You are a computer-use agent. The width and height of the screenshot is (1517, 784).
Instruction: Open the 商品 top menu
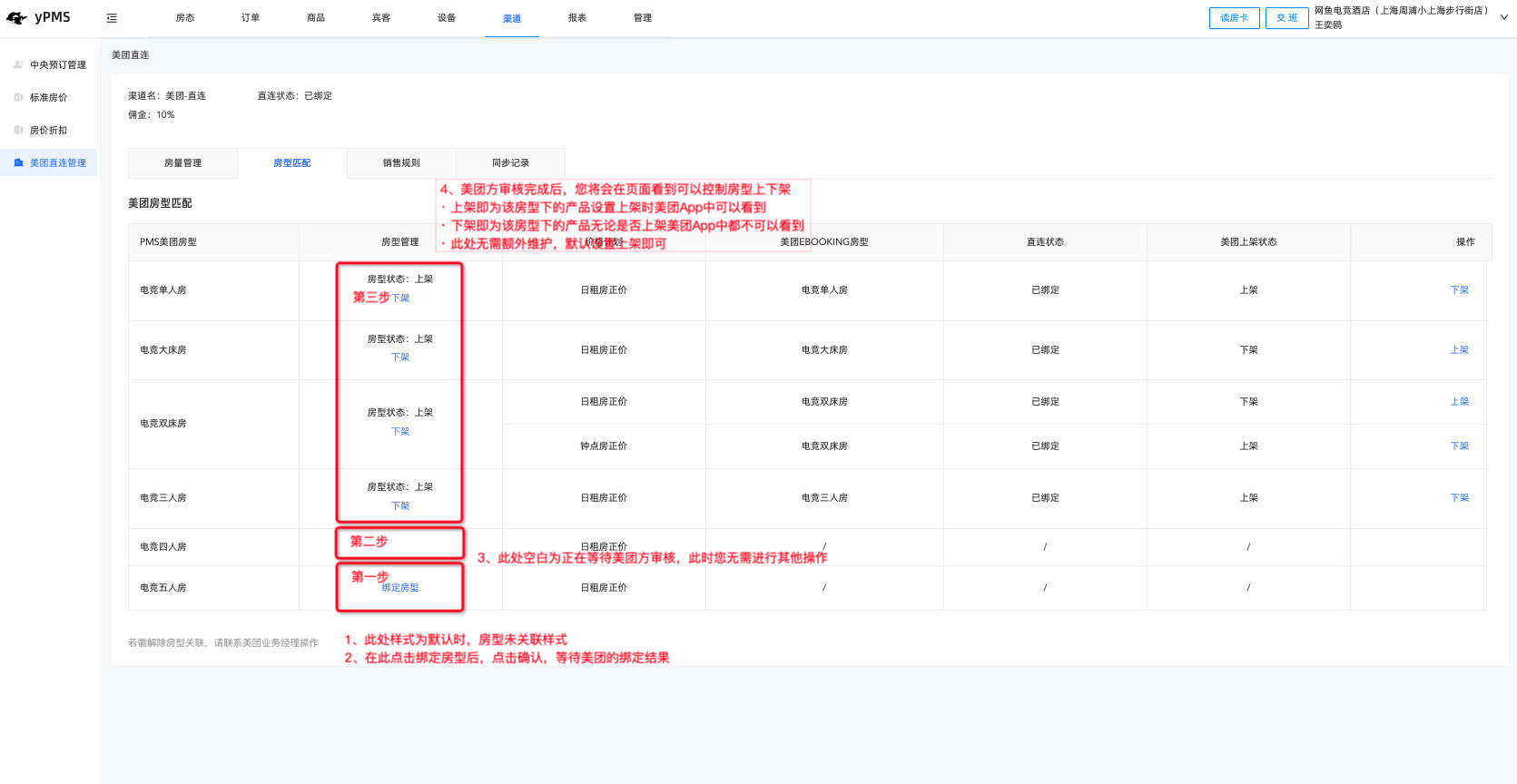[x=316, y=18]
